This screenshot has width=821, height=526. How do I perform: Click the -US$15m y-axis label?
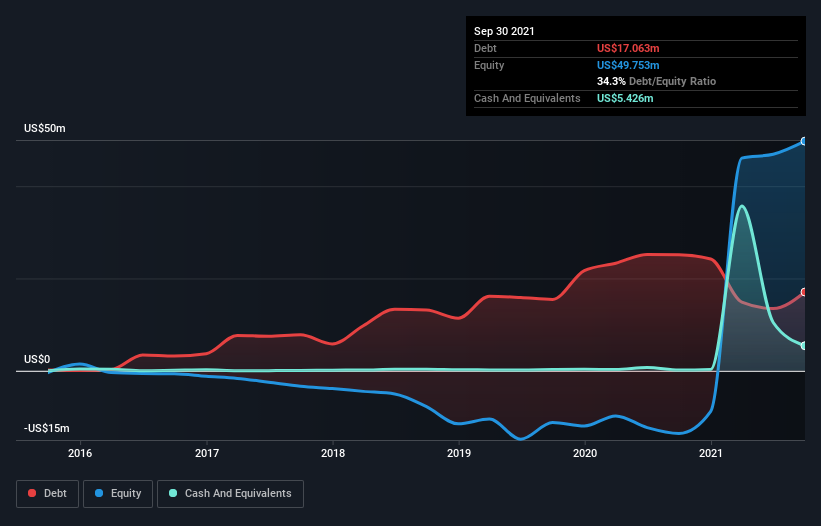(x=47, y=428)
